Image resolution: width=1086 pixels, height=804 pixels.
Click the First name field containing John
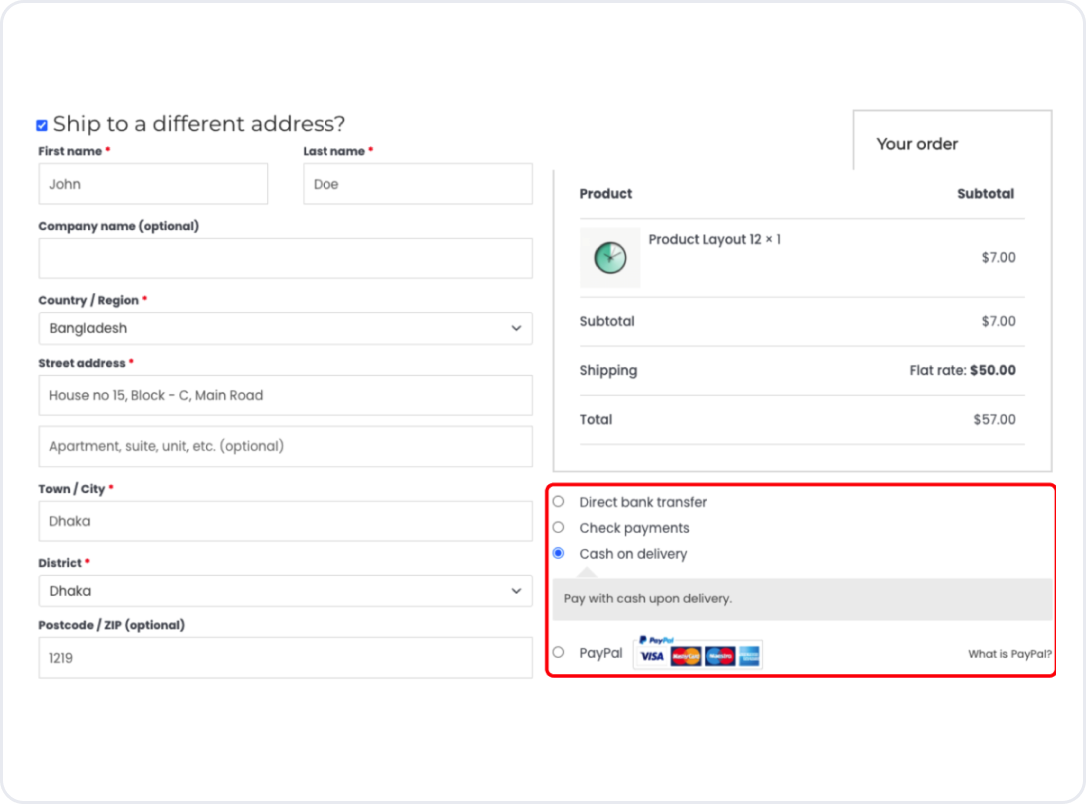click(x=153, y=184)
